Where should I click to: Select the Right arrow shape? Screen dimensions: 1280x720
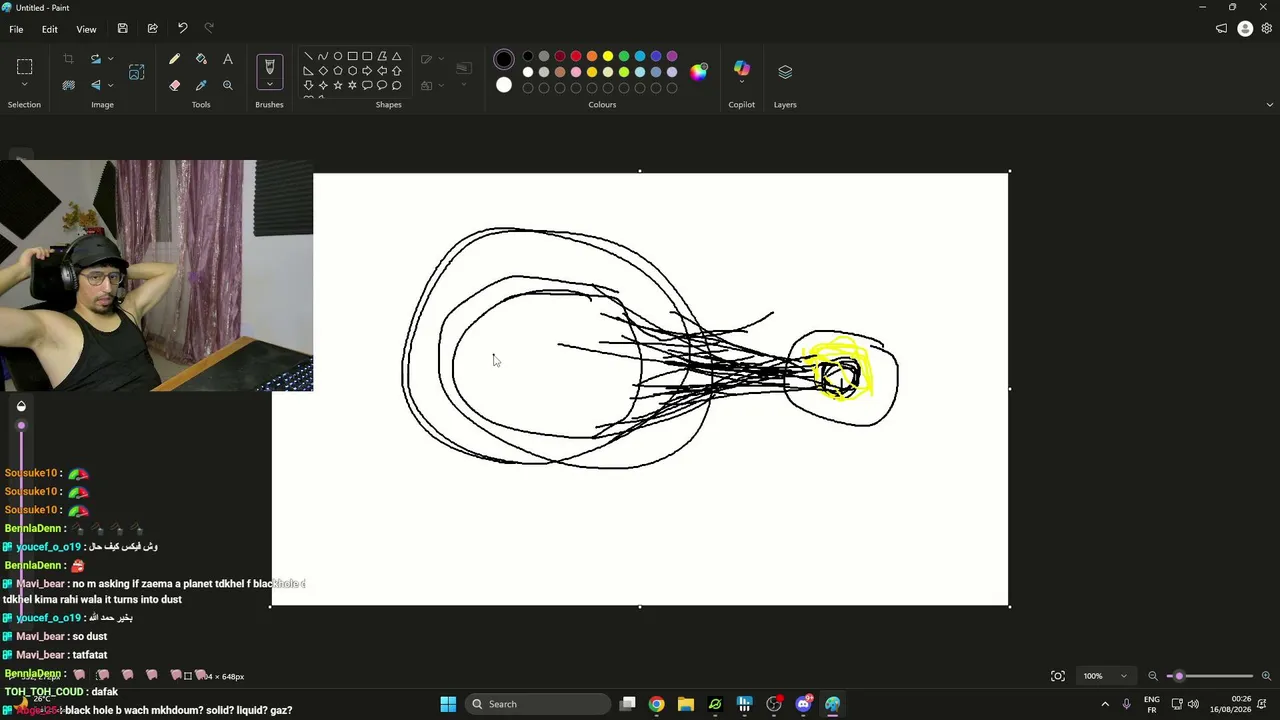coord(367,71)
